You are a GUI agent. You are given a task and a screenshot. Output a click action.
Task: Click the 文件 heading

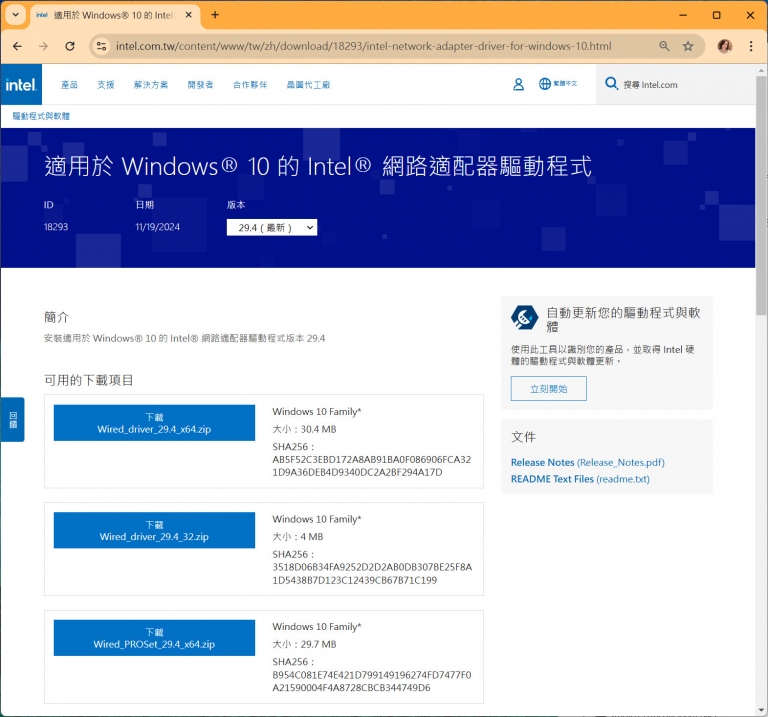click(523, 437)
